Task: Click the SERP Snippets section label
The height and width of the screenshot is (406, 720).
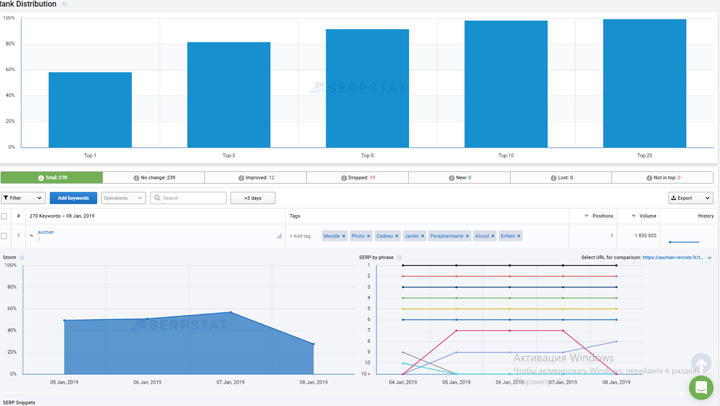Action: (19, 403)
